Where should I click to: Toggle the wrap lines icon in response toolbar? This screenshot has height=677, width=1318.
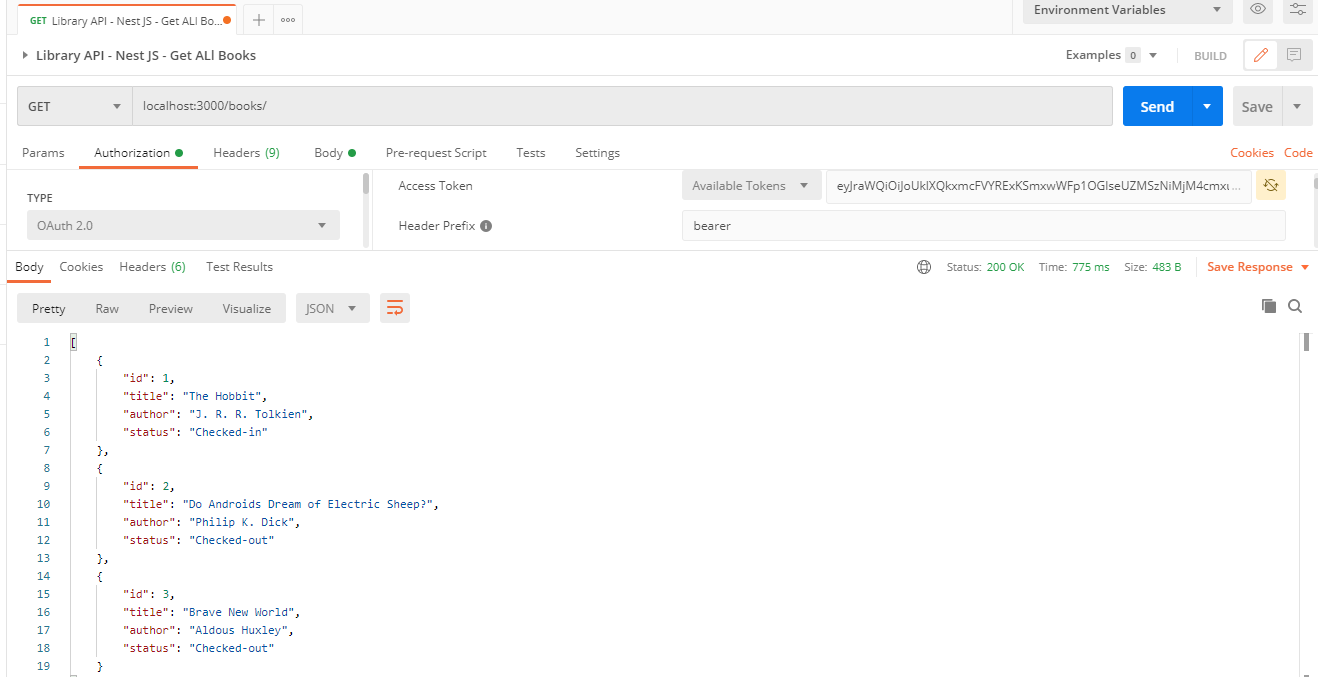point(395,308)
